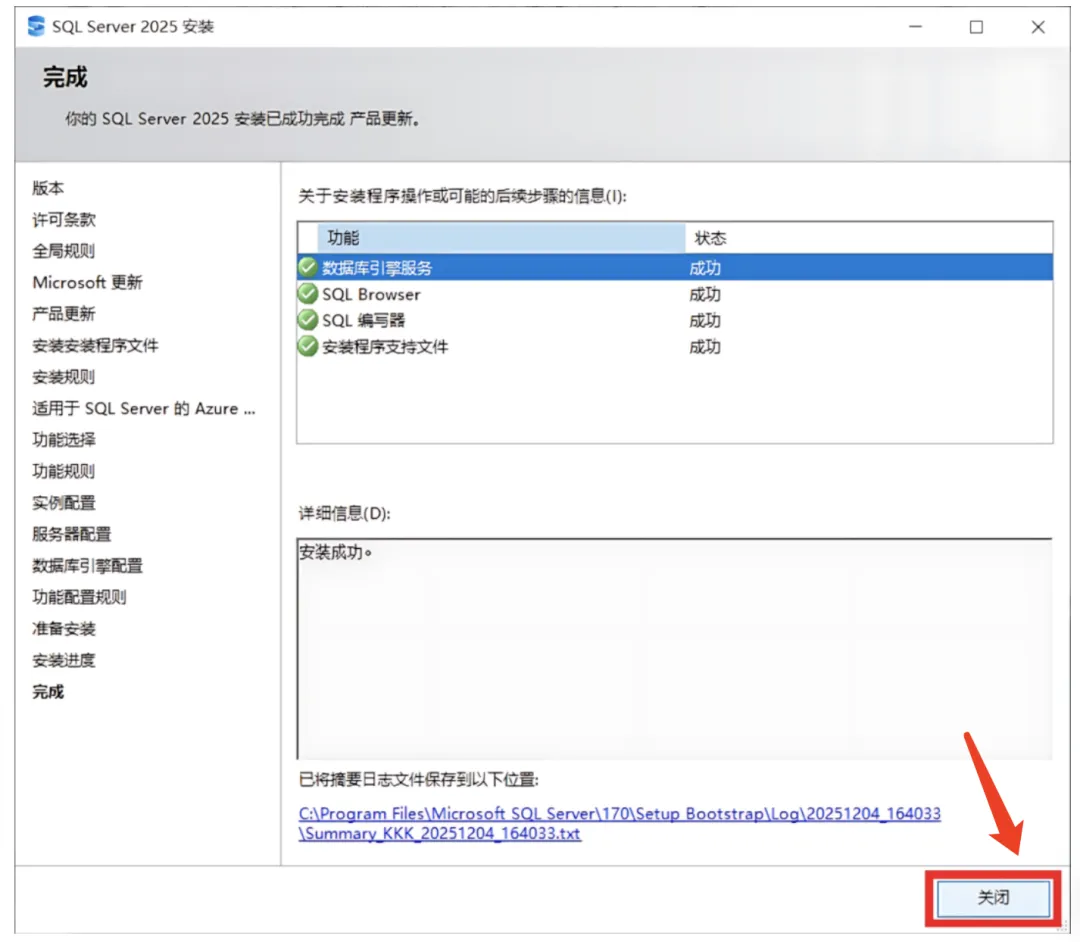Viewport: 1080px width, 942px height.
Task: Minimize the SQL Server setup window
Action: (x=915, y=27)
